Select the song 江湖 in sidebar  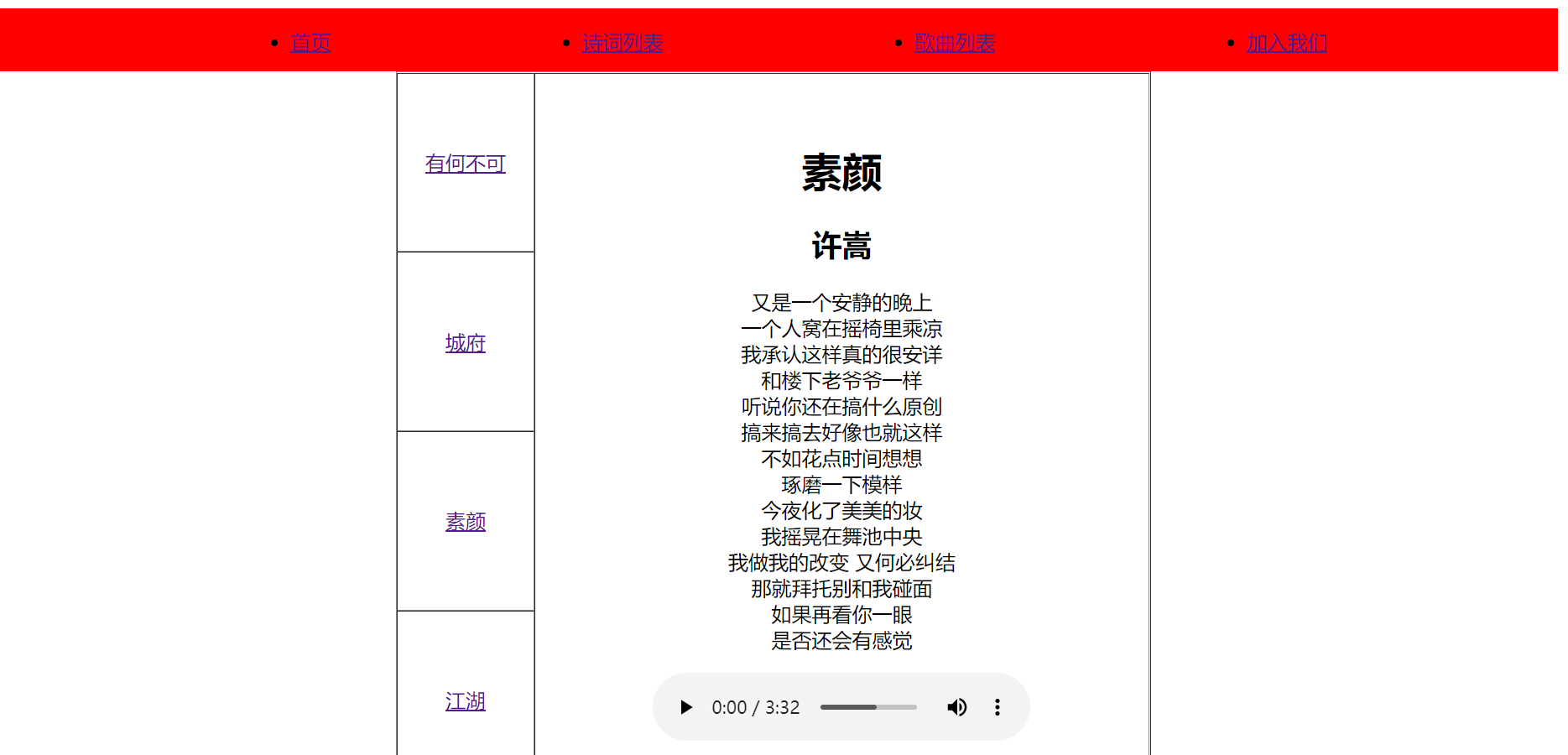(x=466, y=701)
